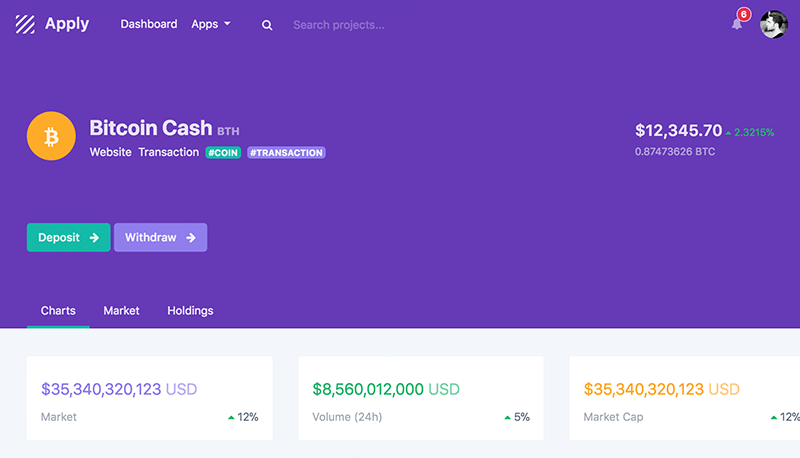
Task: Click the Volume (24h) stats card
Action: coord(421,398)
